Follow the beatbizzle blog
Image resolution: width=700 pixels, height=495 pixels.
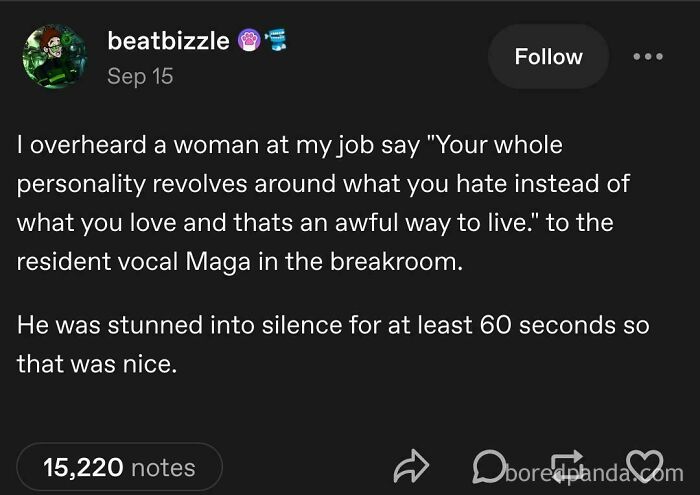[x=548, y=57]
